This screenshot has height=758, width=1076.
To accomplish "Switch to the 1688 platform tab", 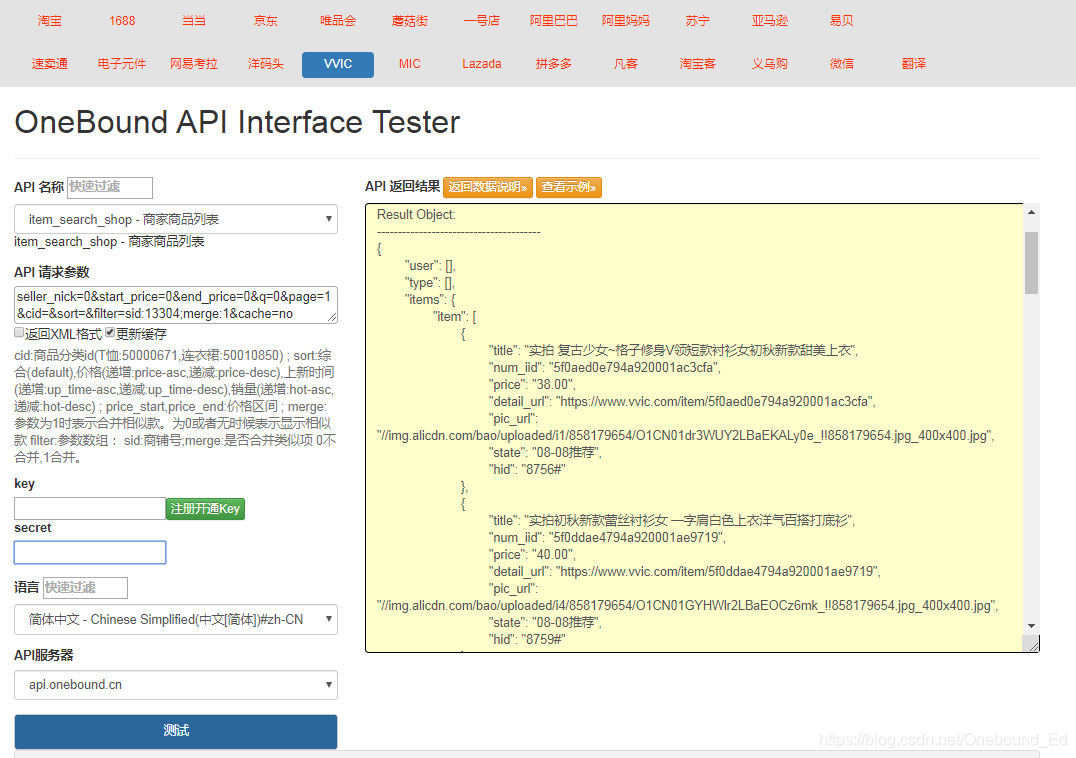I will coord(121,21).
